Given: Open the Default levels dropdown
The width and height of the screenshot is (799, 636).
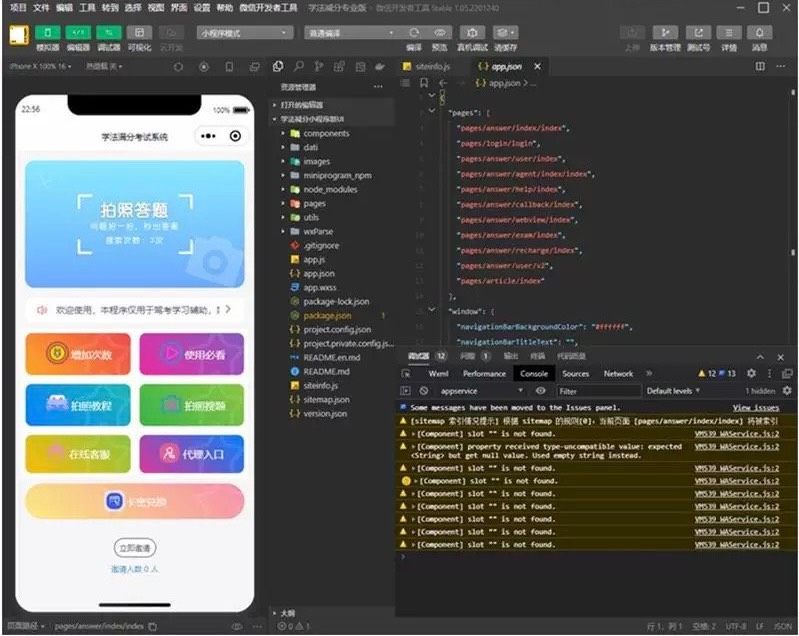Looking at the screenshot, I should click(673, 391).
